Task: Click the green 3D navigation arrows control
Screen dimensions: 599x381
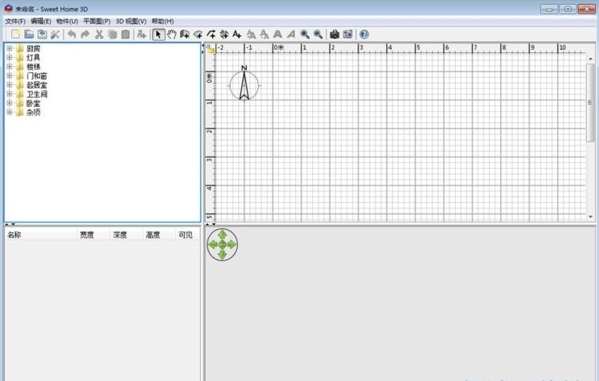Action: pyautogui.click(x=222, y=245)
